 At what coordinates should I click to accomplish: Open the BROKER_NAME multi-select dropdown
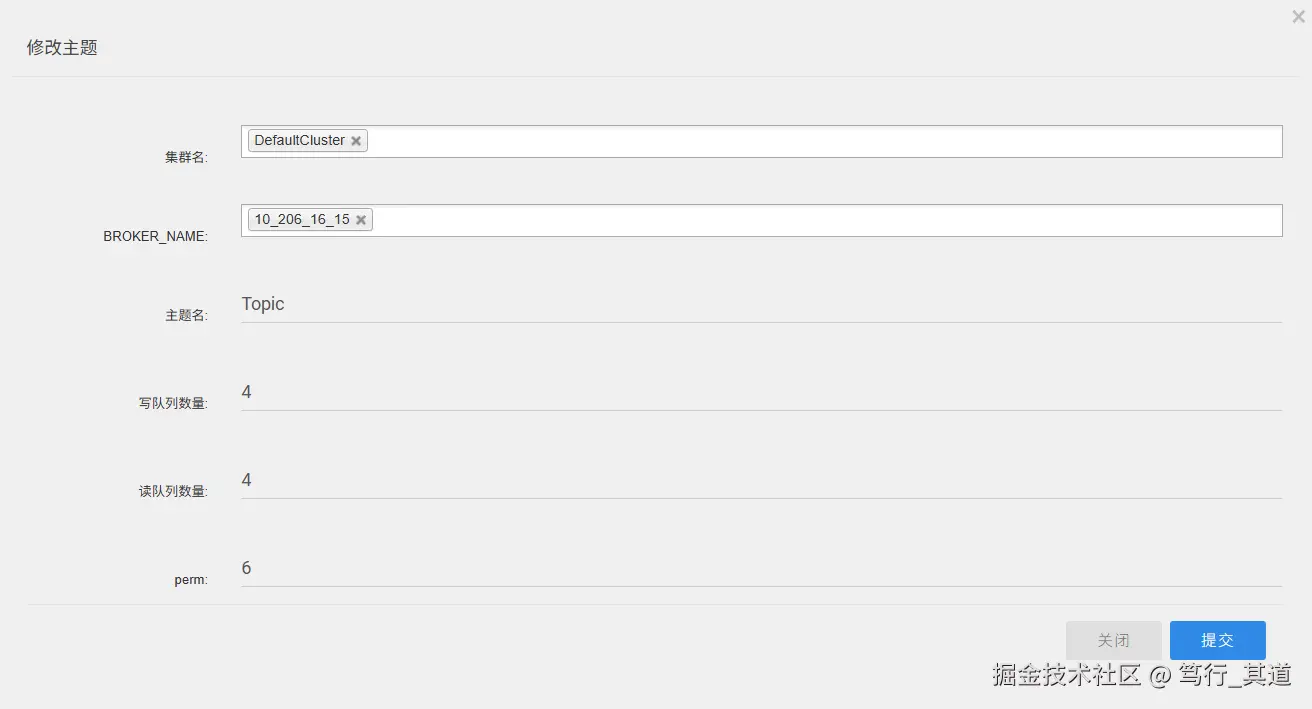tap(820, 220)
